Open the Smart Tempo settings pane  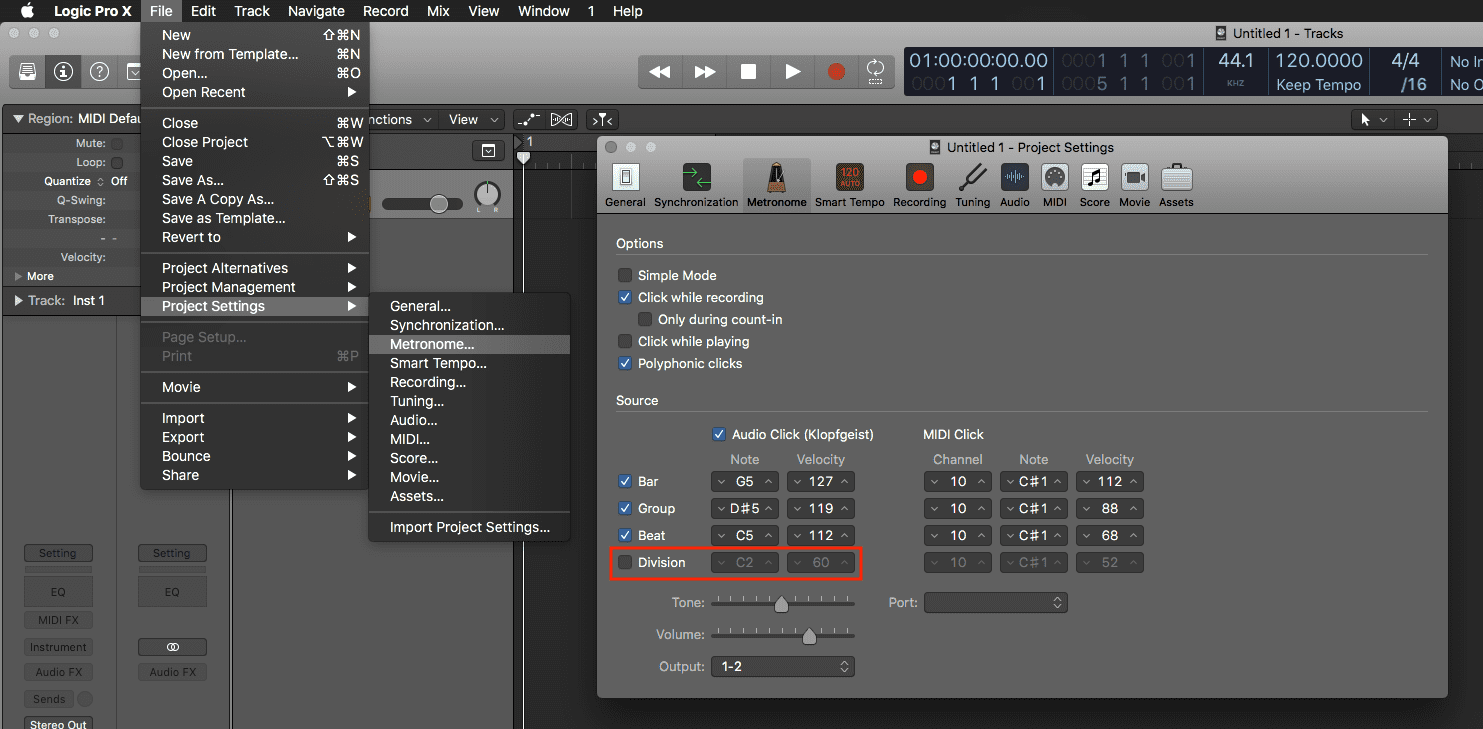pos(849,185)
